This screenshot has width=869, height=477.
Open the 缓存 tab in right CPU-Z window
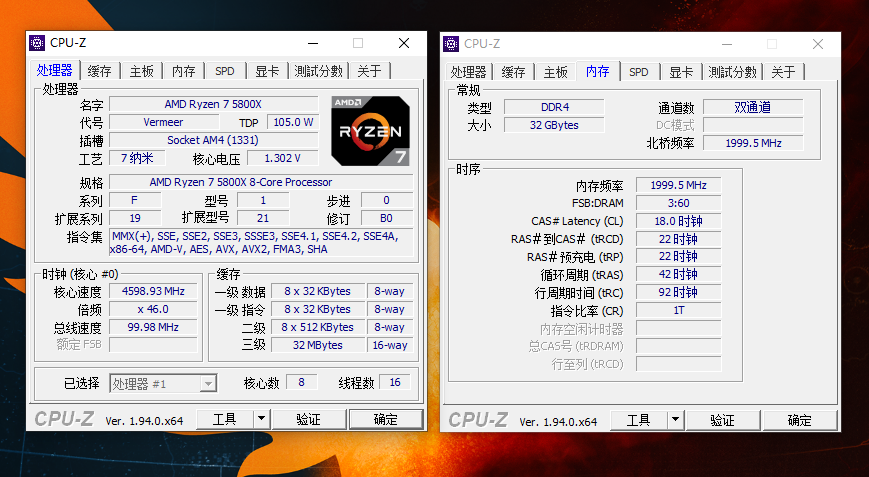513,71
